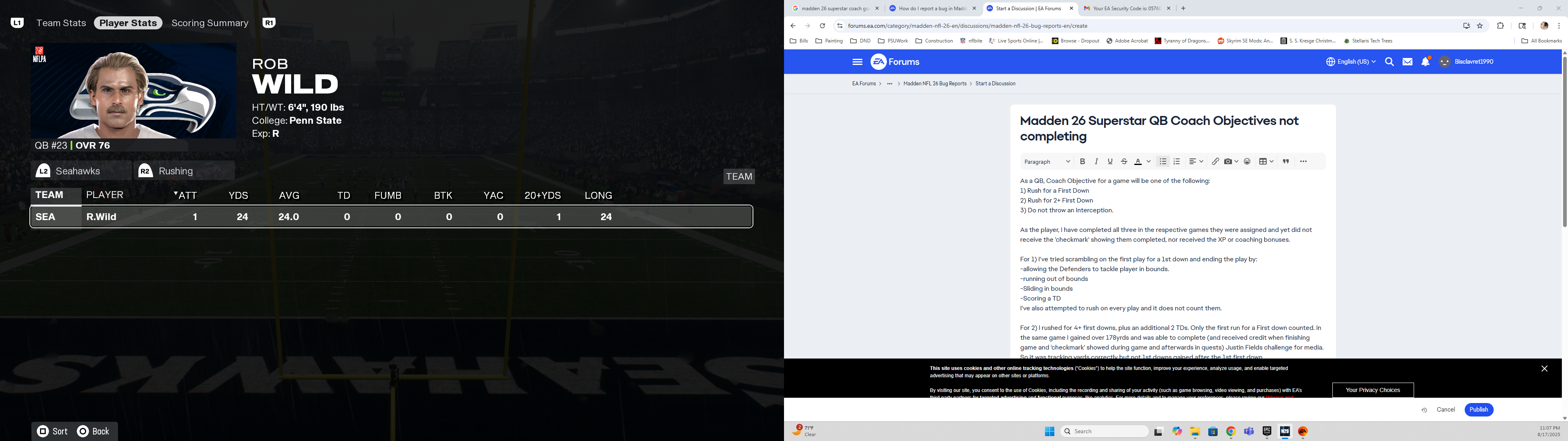The width and height of the screenshot is (1568, 441).
Task: Open the Microsoft Teams taskbar icon
Action: (x=1249, y=431)
